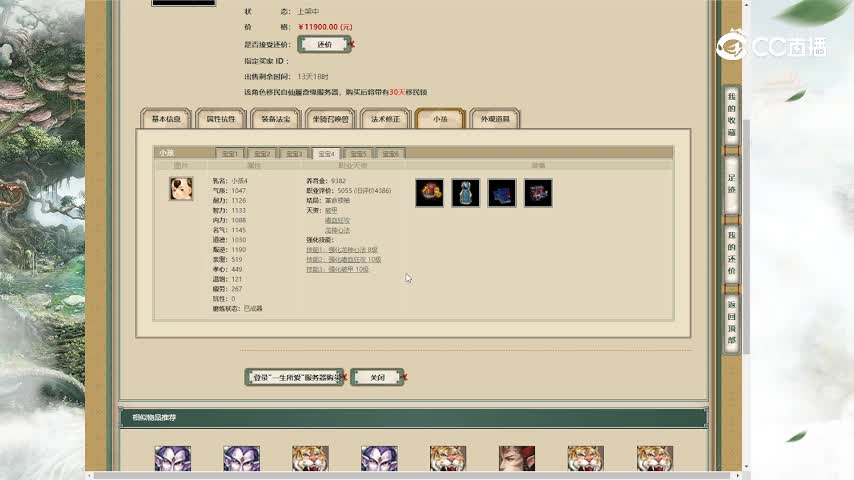
Task: Click the 已成器 status text
Action: pyautogui.click(x=253, y=308)
